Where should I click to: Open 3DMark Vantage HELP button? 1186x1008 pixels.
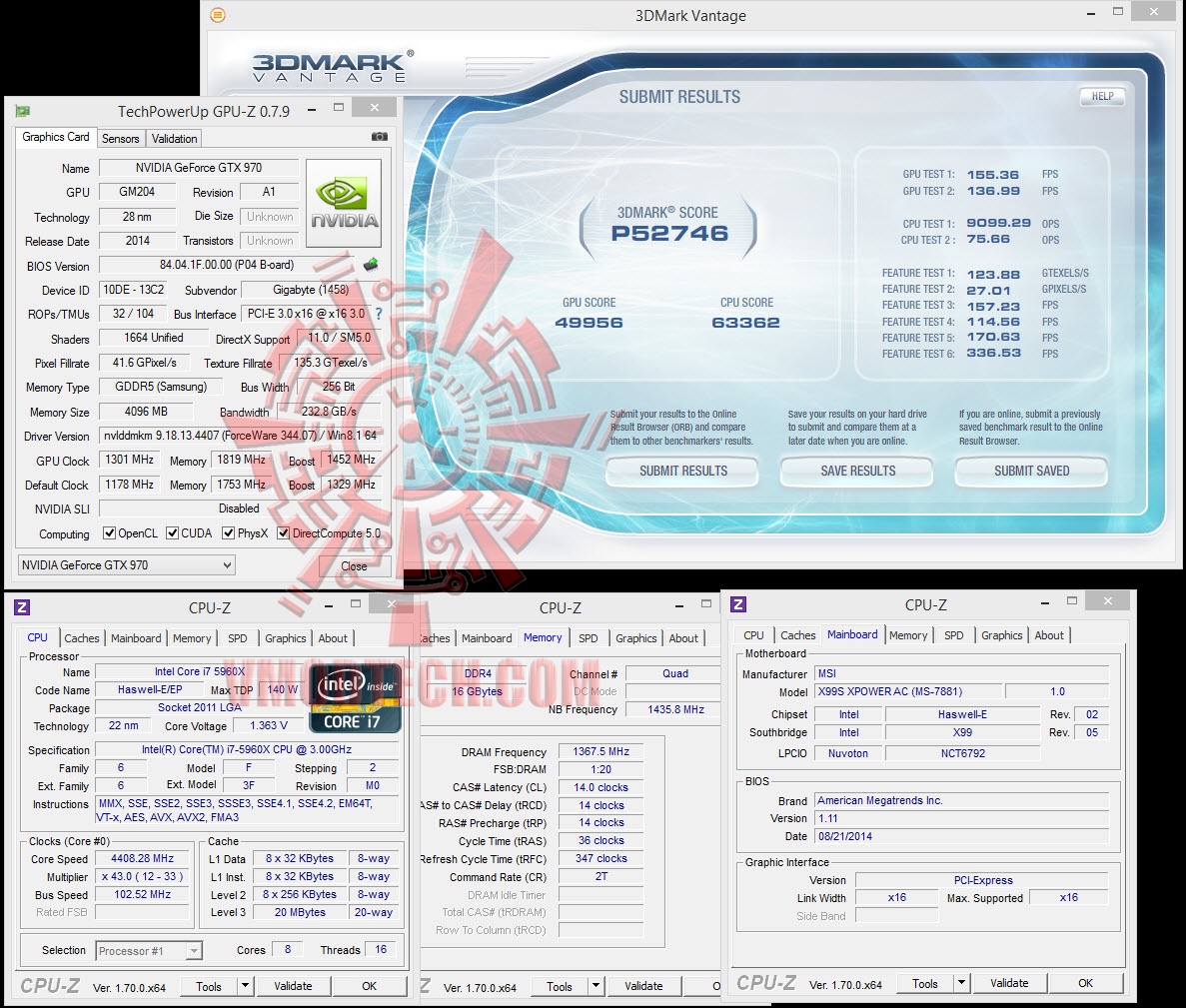pyautogui.click(x=1102, y=96)
